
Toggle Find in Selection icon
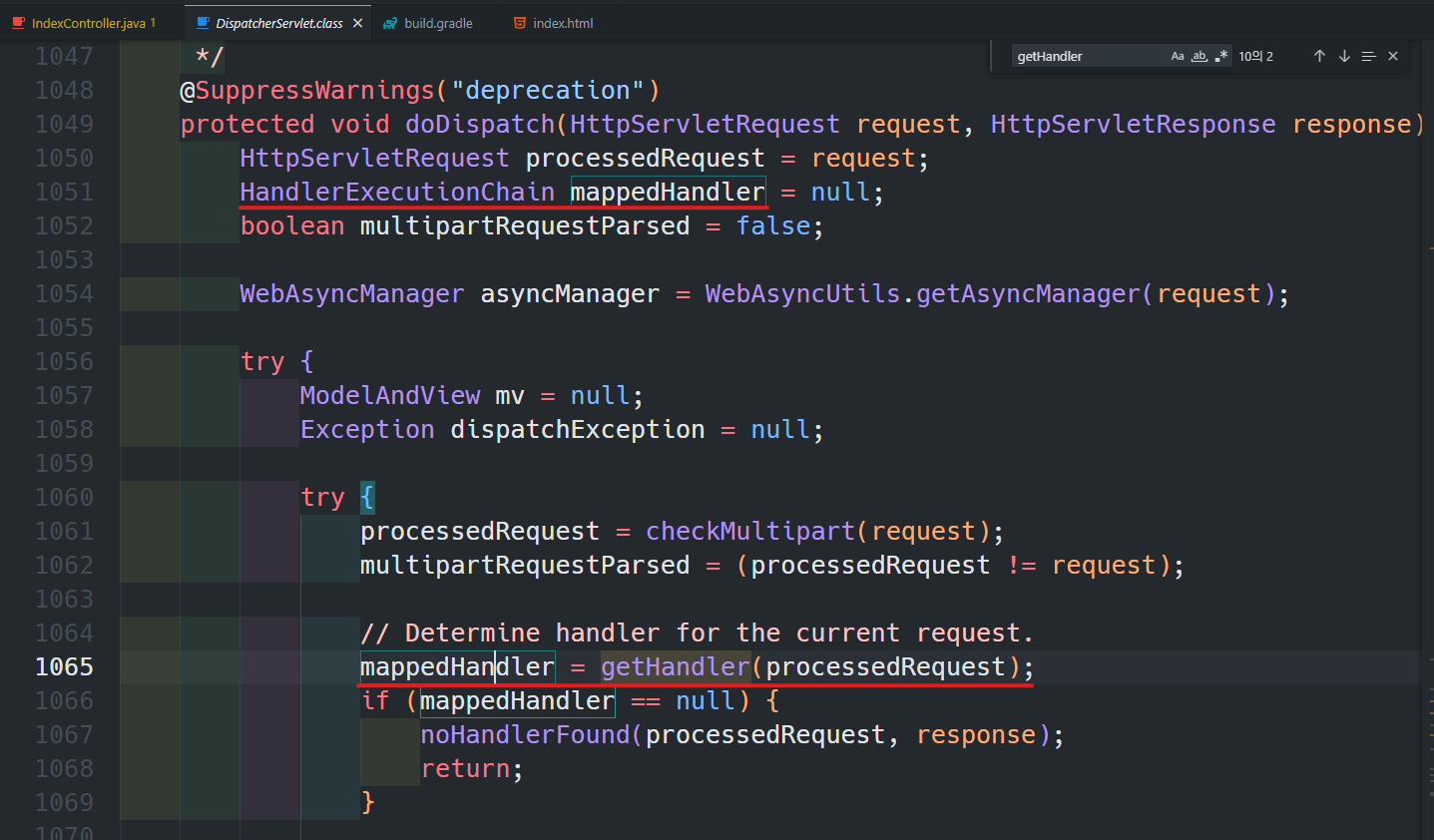coord(1368,56)
